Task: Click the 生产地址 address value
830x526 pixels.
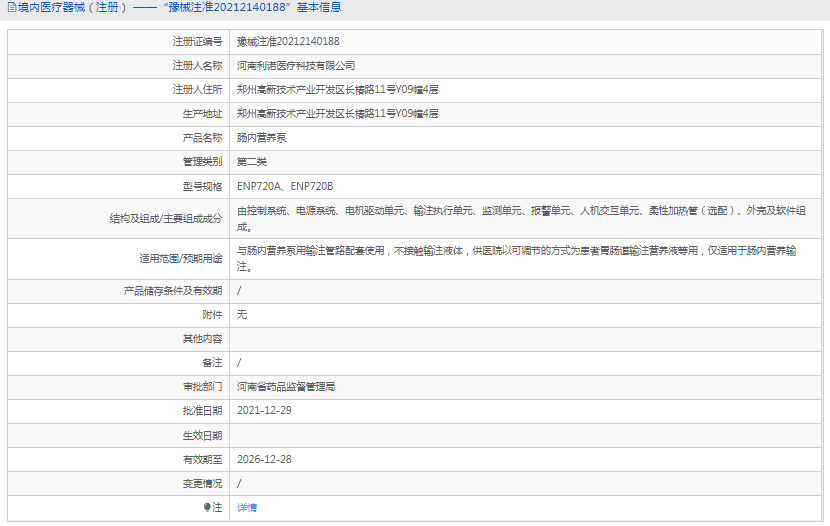Action: click(338, 113)
